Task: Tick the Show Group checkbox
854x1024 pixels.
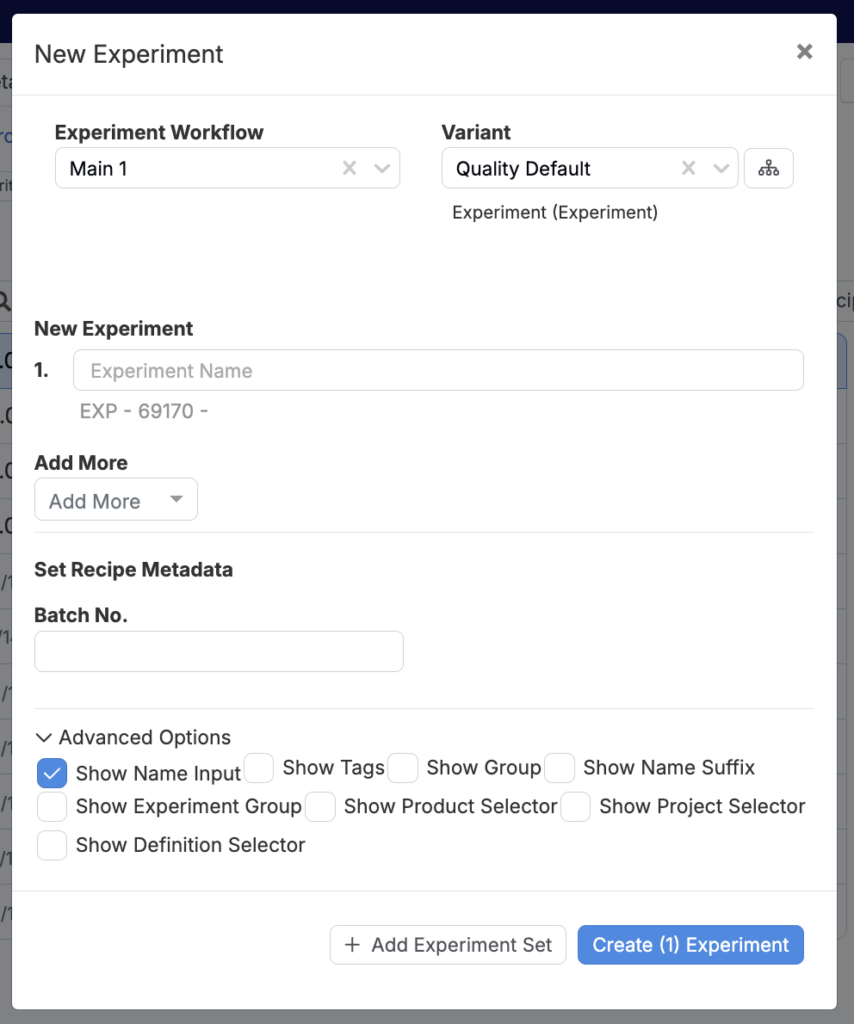Action: 403,768
